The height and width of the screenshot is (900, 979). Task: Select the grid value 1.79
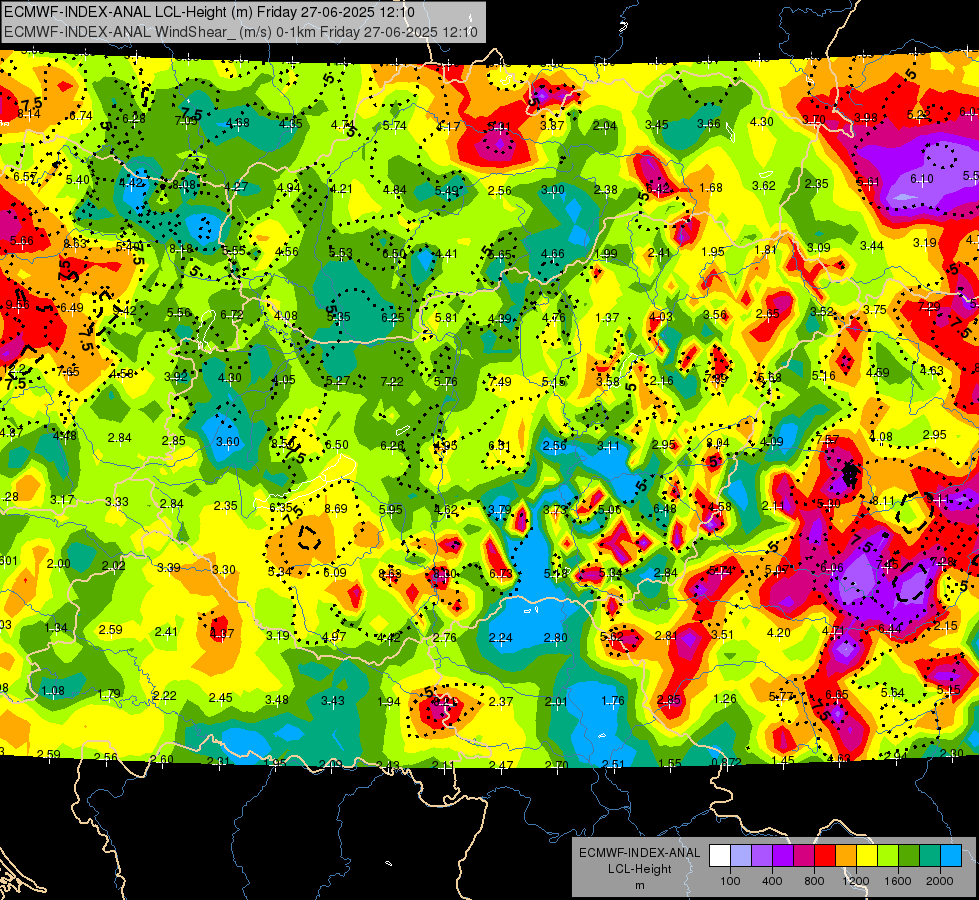109,694
